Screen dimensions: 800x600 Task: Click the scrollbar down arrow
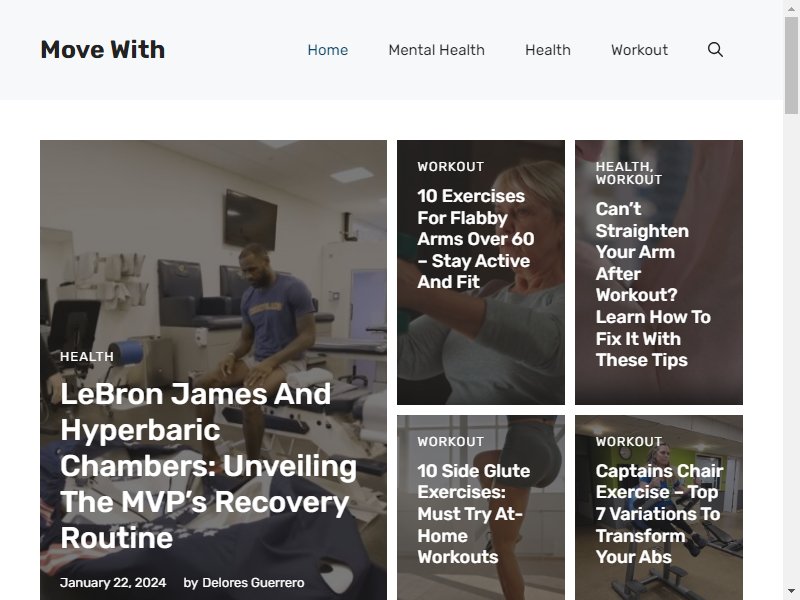pos(791,592)
